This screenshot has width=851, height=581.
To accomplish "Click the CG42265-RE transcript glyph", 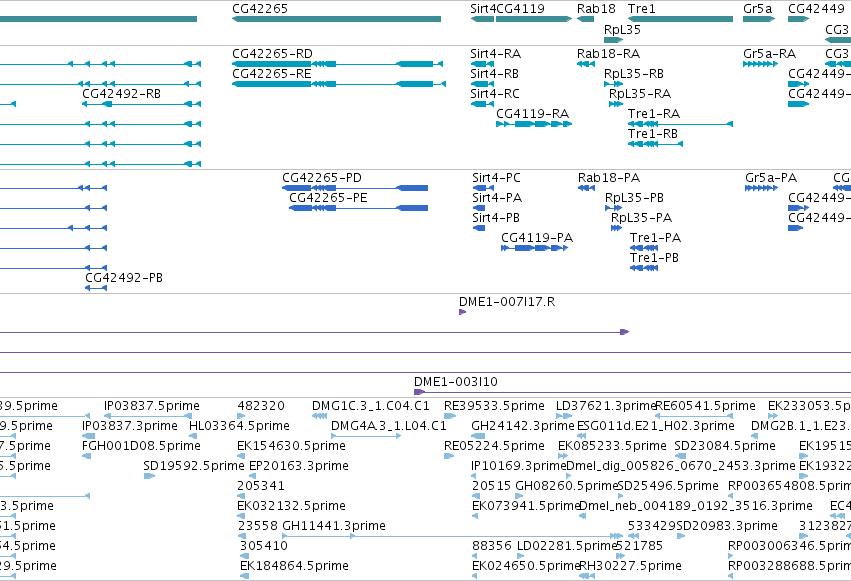I will point(339,84).
